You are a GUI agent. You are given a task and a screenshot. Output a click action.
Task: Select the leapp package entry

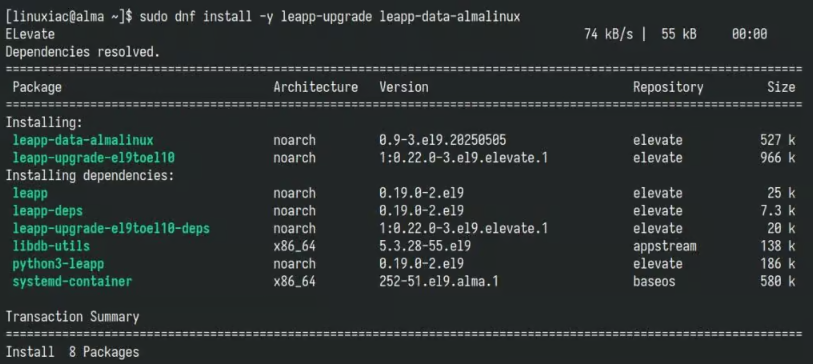(x=30, y=193)
